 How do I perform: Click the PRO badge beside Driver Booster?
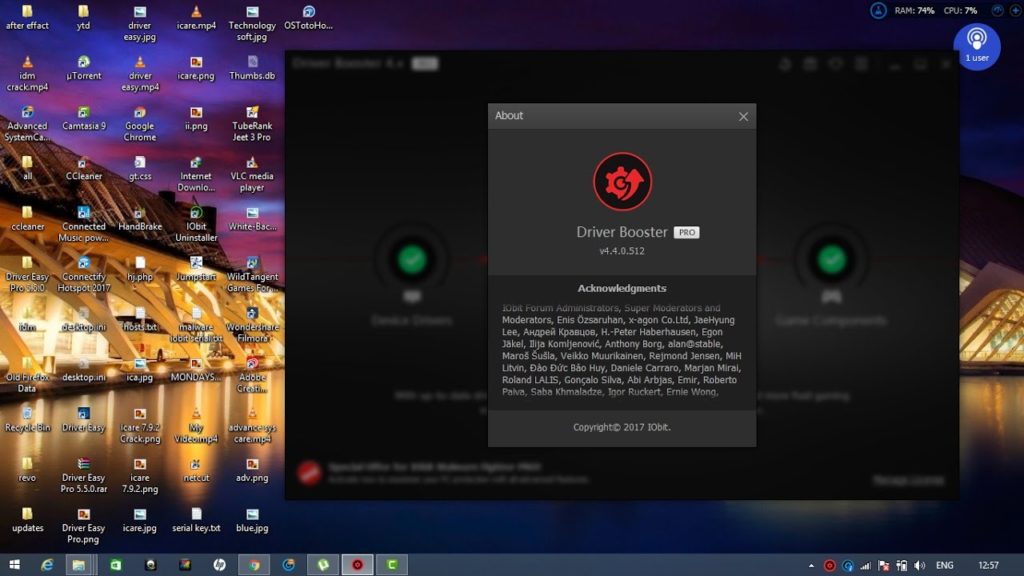[686, 232]
